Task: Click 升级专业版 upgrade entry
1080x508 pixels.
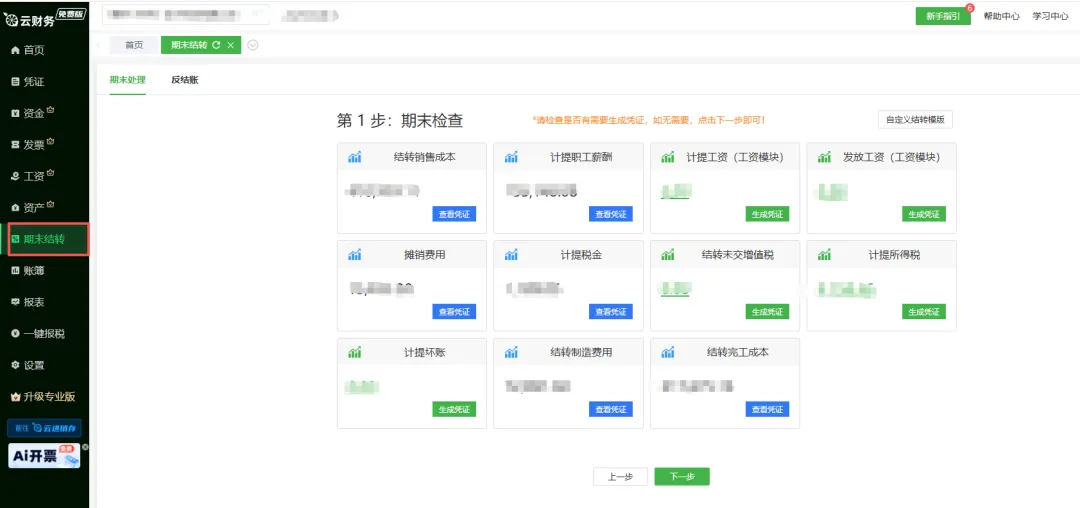Action: coord(44,397)
